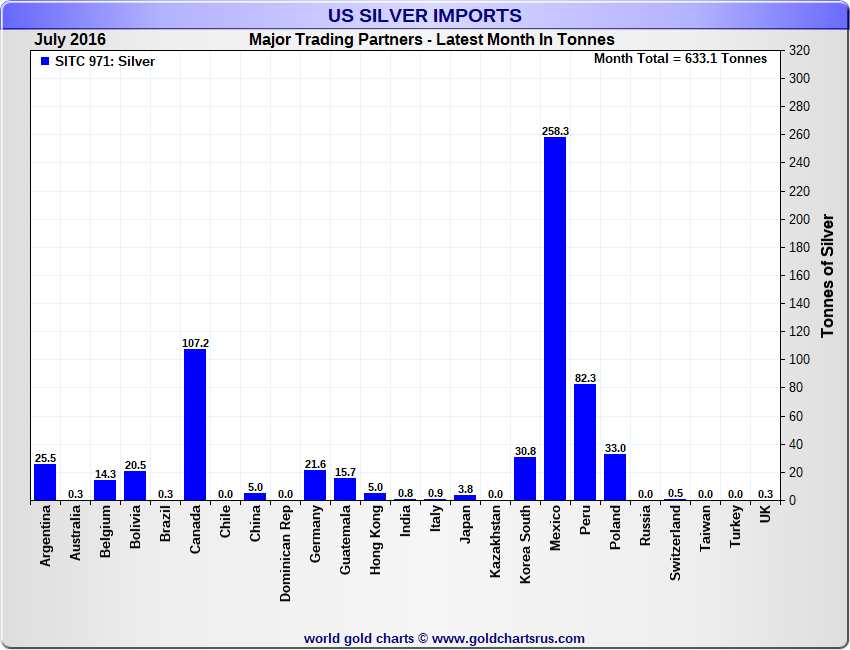Click the 'Tonnes of Silver' axis title
Screen dimensions: 850x650
coord(828,275)
